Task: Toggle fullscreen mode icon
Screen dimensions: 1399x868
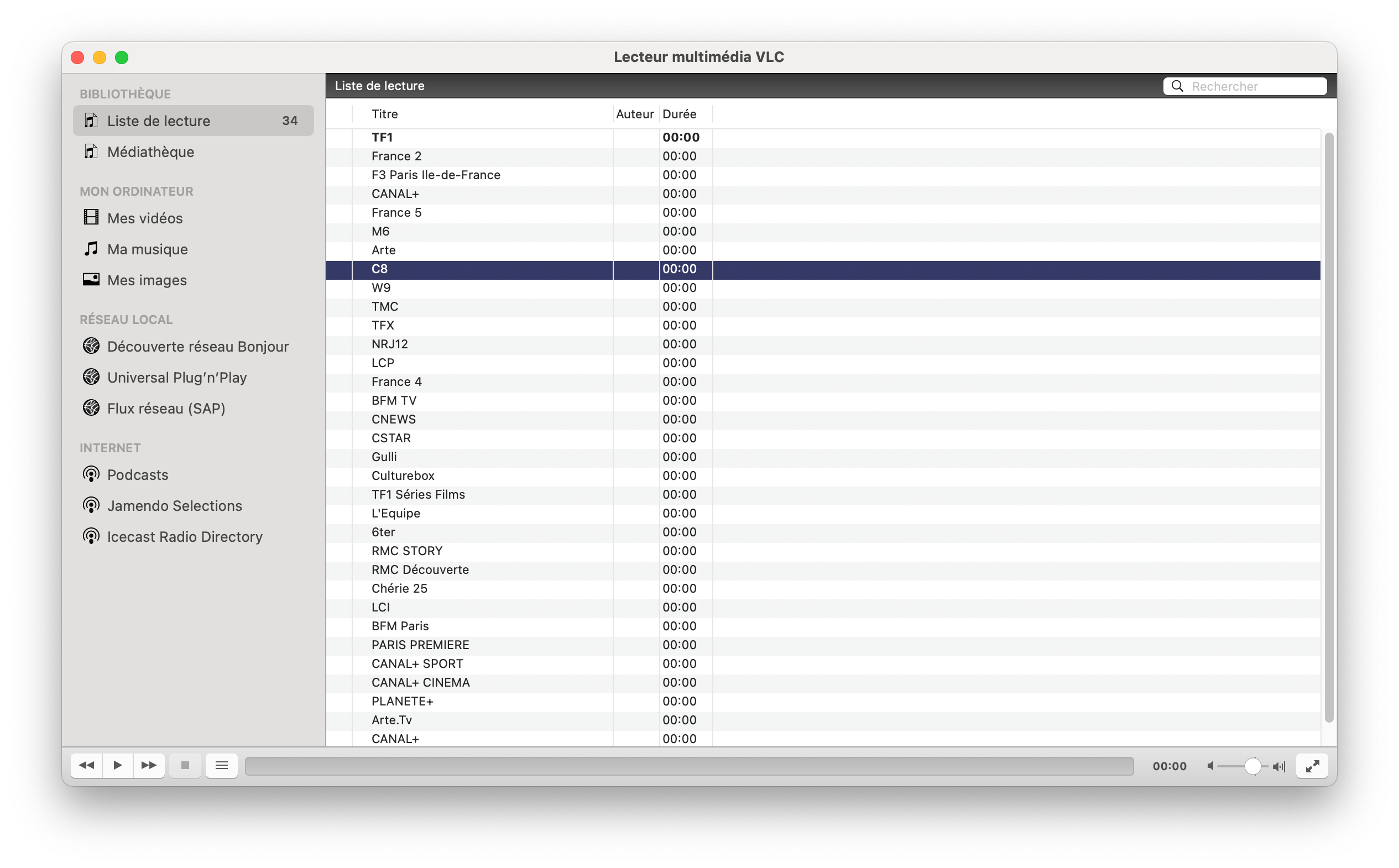Action: [x=1312, y=766]
